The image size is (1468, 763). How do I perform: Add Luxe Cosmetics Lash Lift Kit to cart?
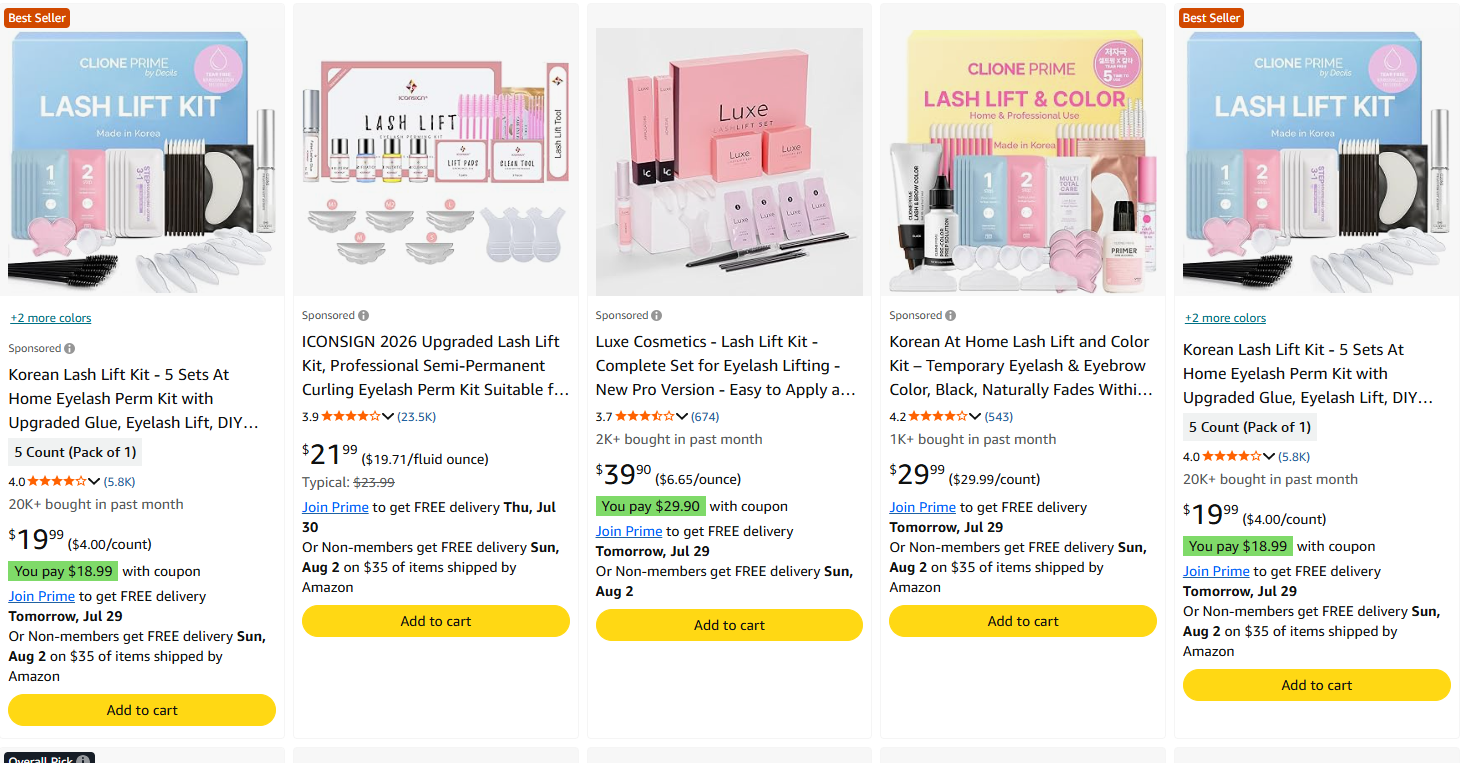pyautogui.click(x=729, y=625)
